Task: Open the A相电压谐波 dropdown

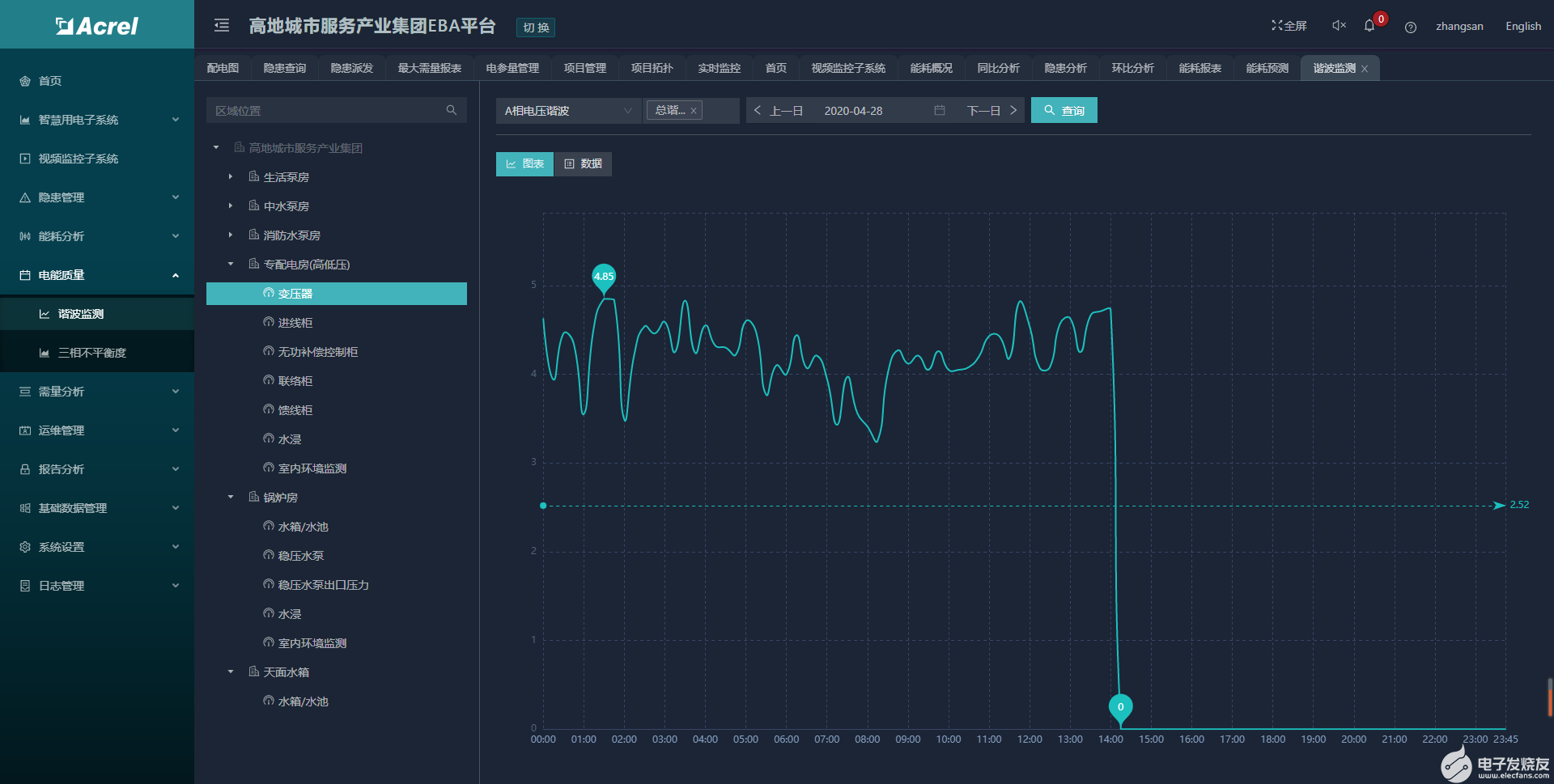Action: coord(568,111)
